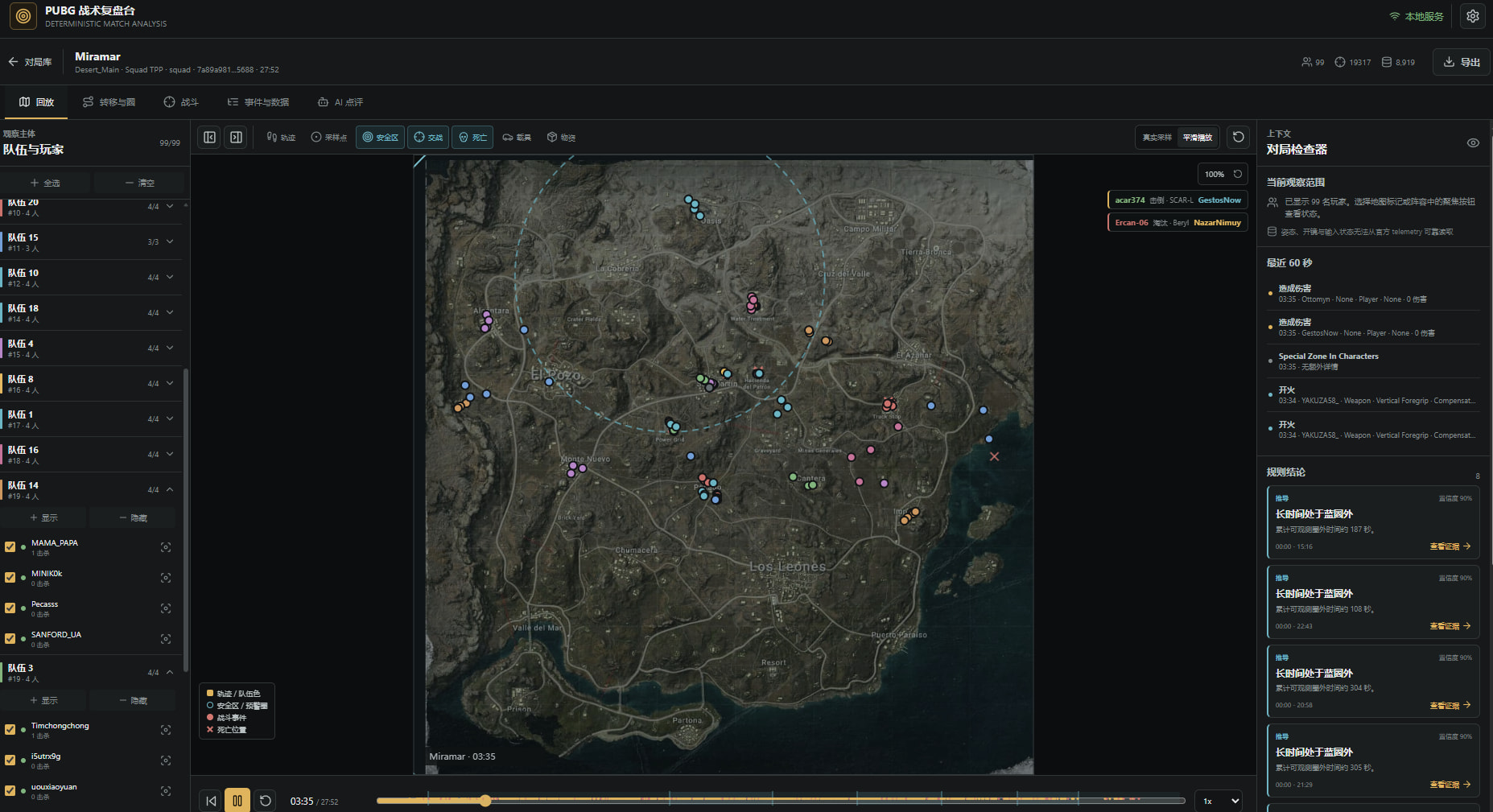Click the replay timeline scrubber handle
Screen dimensions: 1493x812
(x=485, y=801)
